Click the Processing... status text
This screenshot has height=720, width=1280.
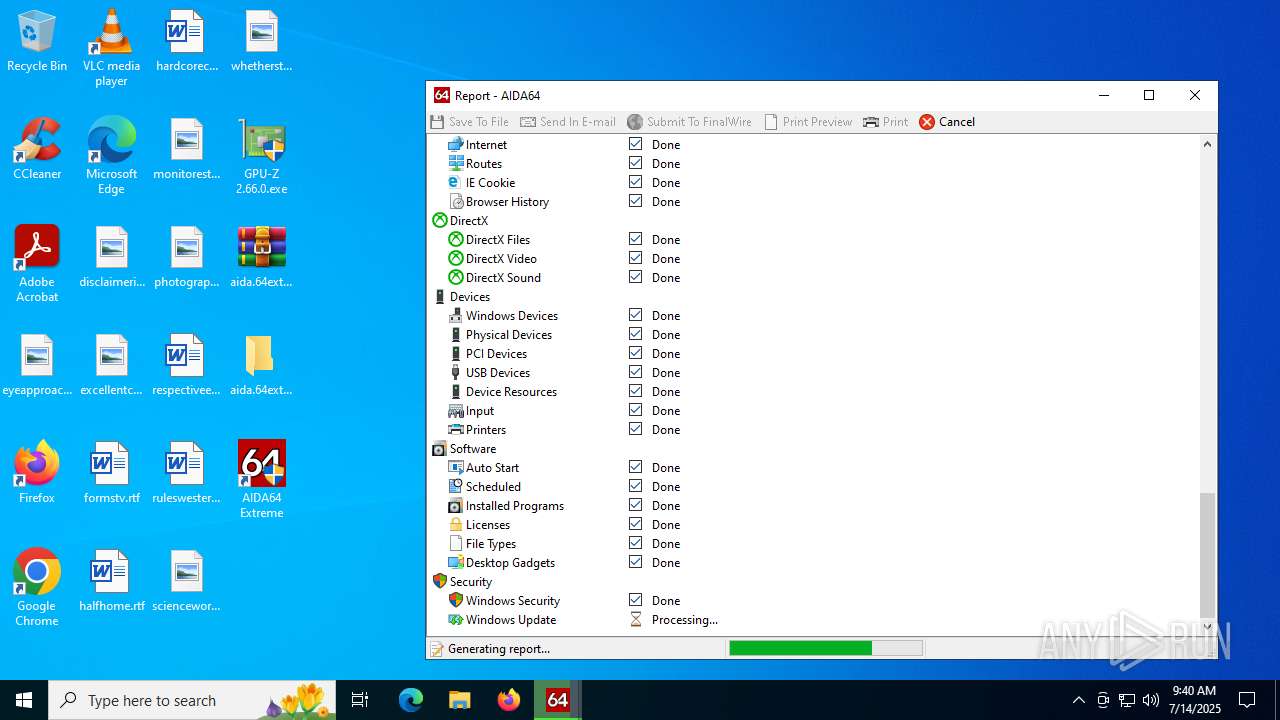(685, 620)
